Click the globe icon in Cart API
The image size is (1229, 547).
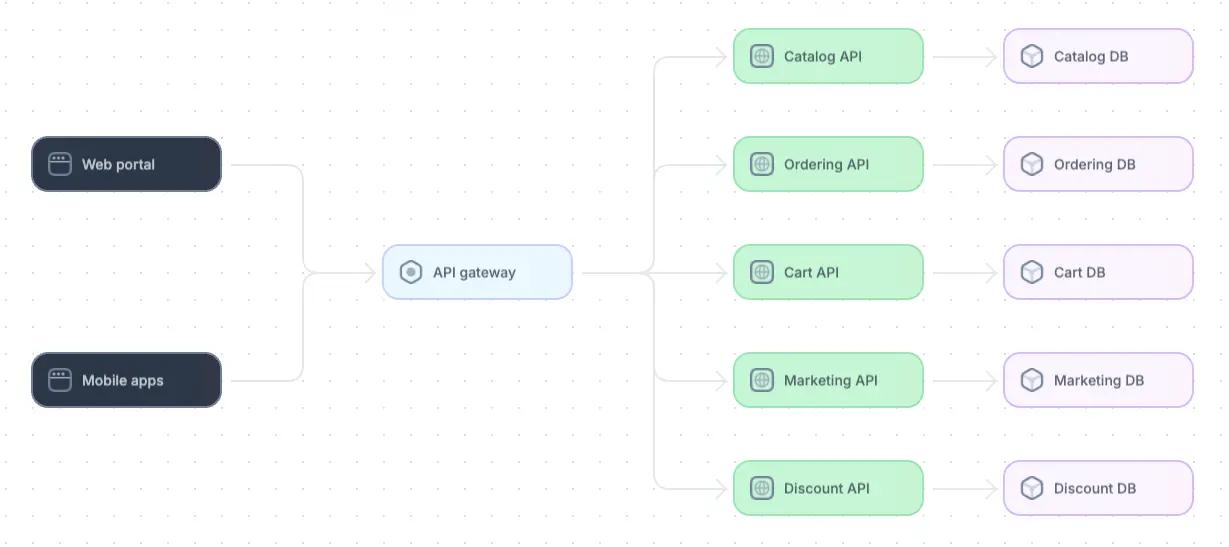(762, 272)
